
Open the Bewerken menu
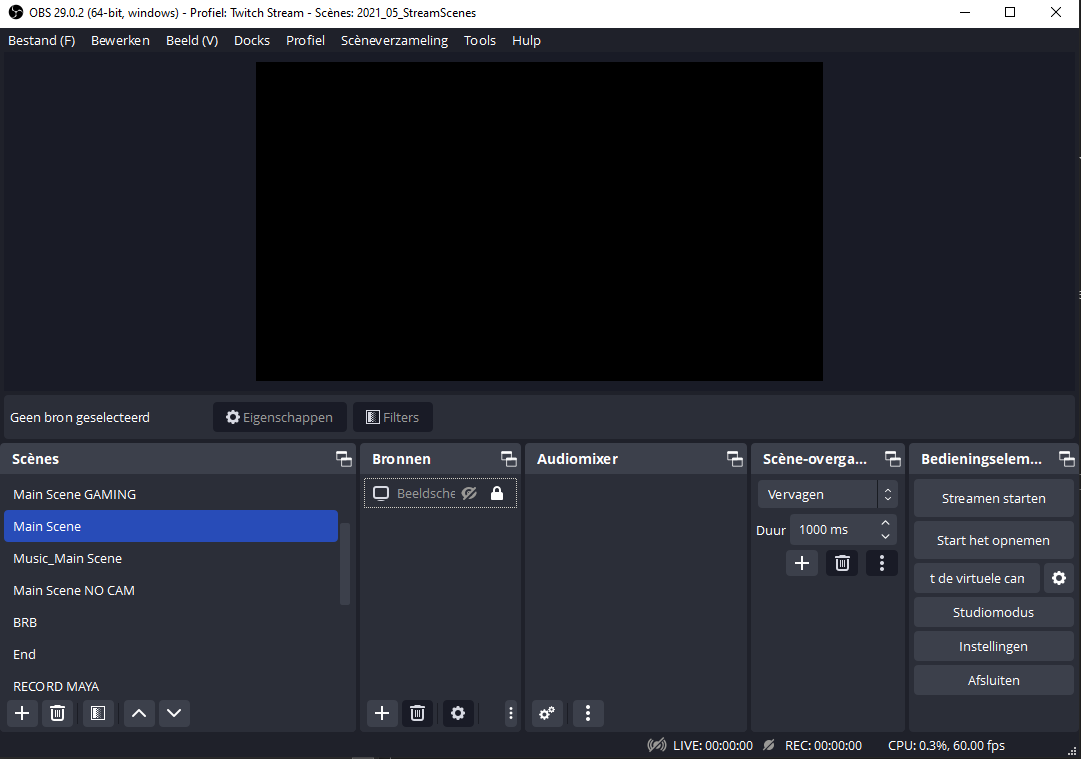(x=120, y=41)
